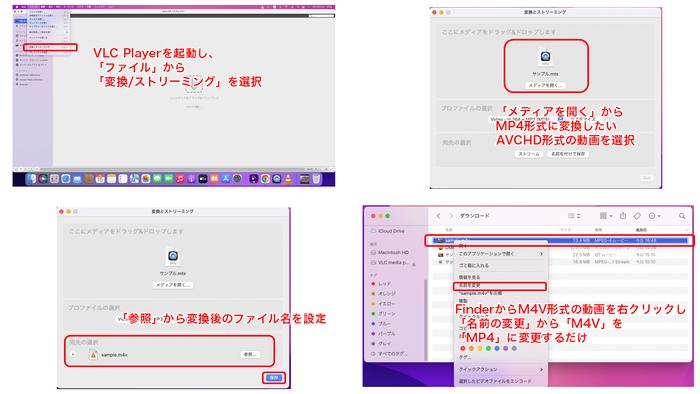The height and width of the screenshot is (394, 700).
Task: Click メディアを開く in the dialog with ストリーム button
Action: point(546,85)
